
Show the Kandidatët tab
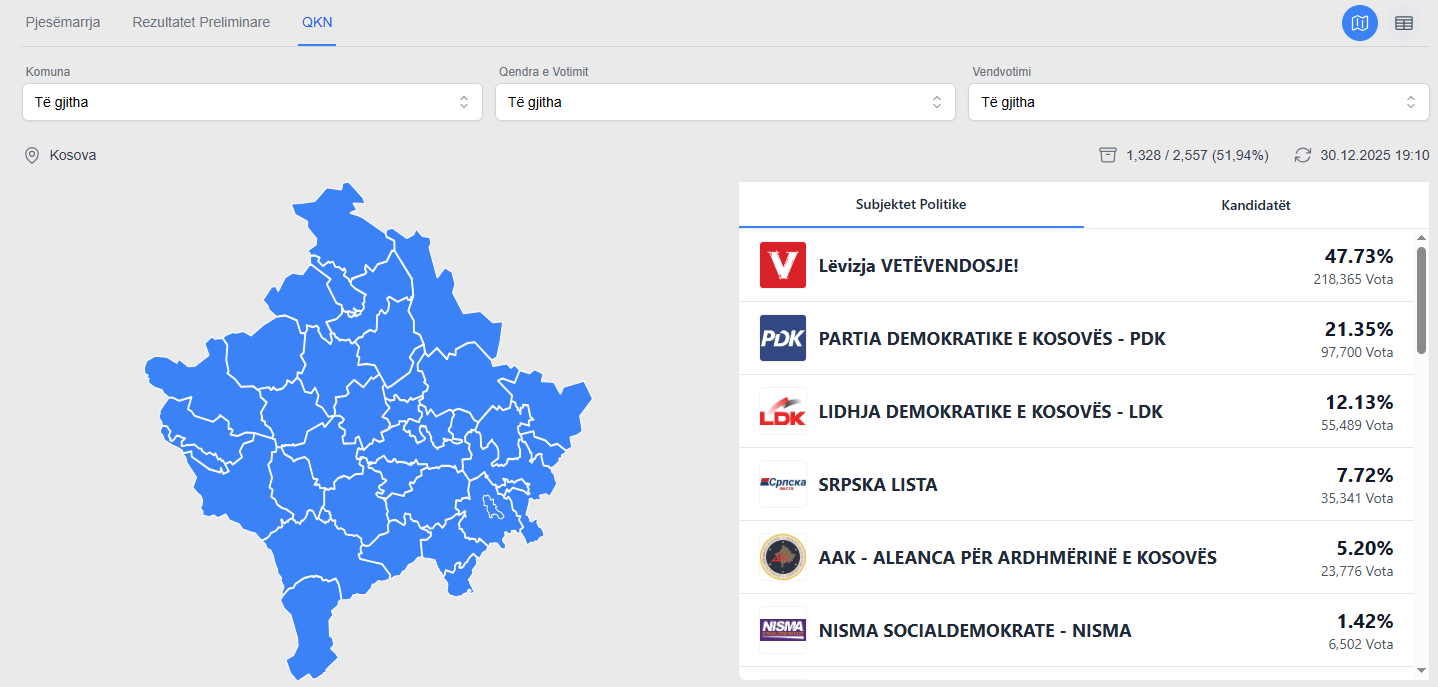tap(1255, 205)
